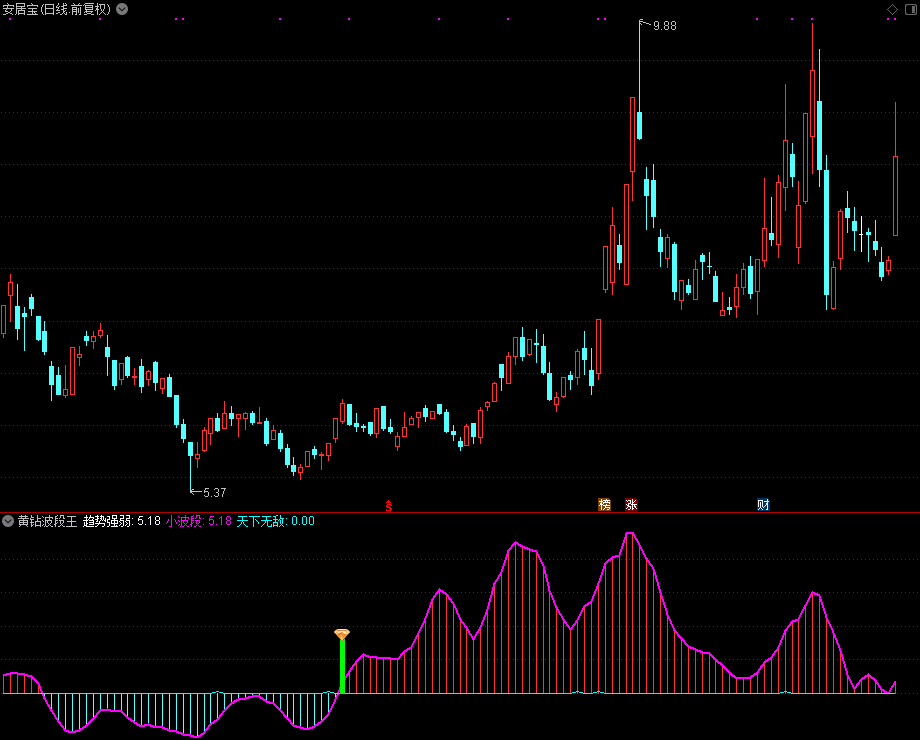Open the 财 marker icon
Image resolution: width=920 pixels, height=740 pixels.
tap(763, 505)
